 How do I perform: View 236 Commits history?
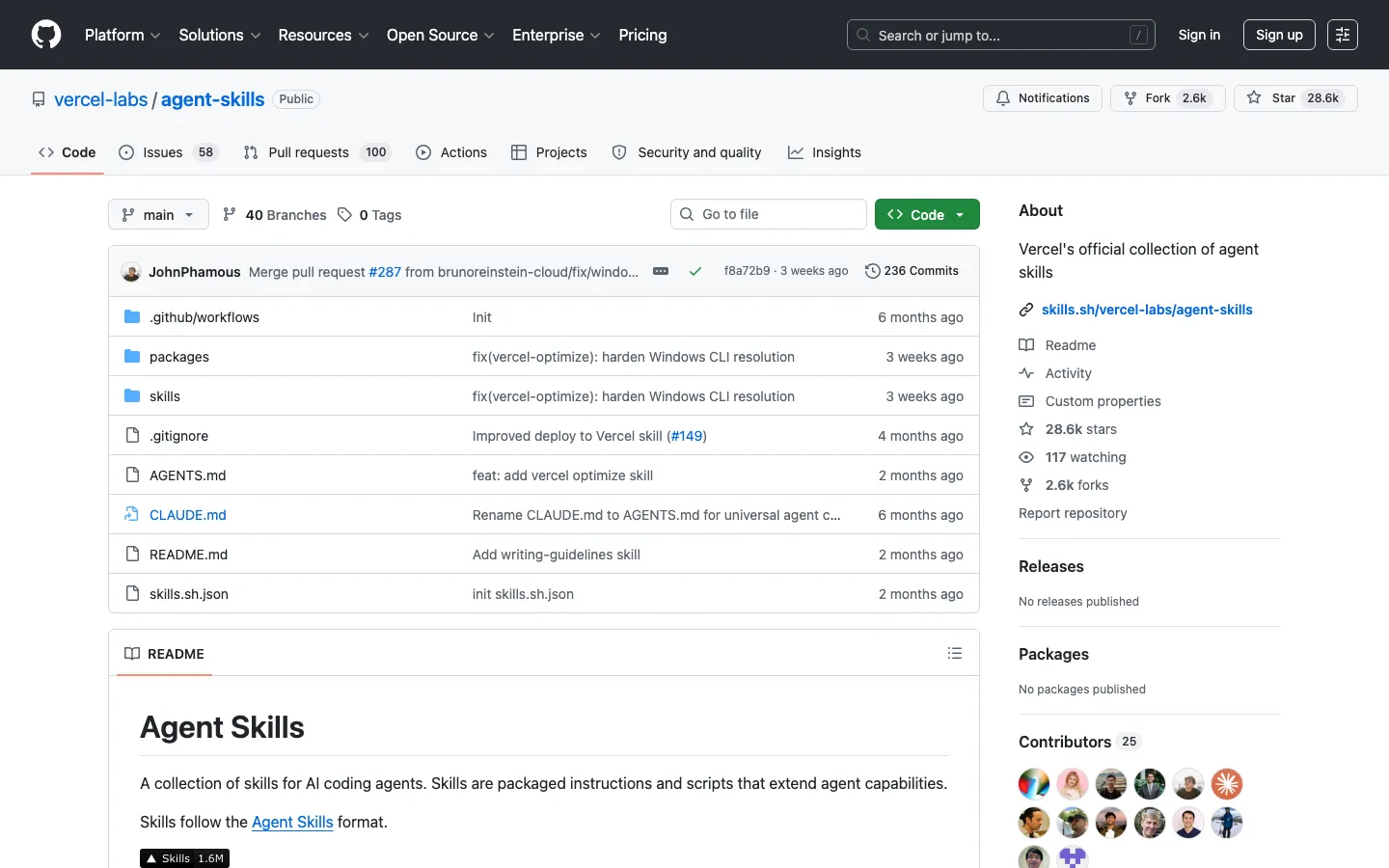pyautogui.click(x=912, y=271)
